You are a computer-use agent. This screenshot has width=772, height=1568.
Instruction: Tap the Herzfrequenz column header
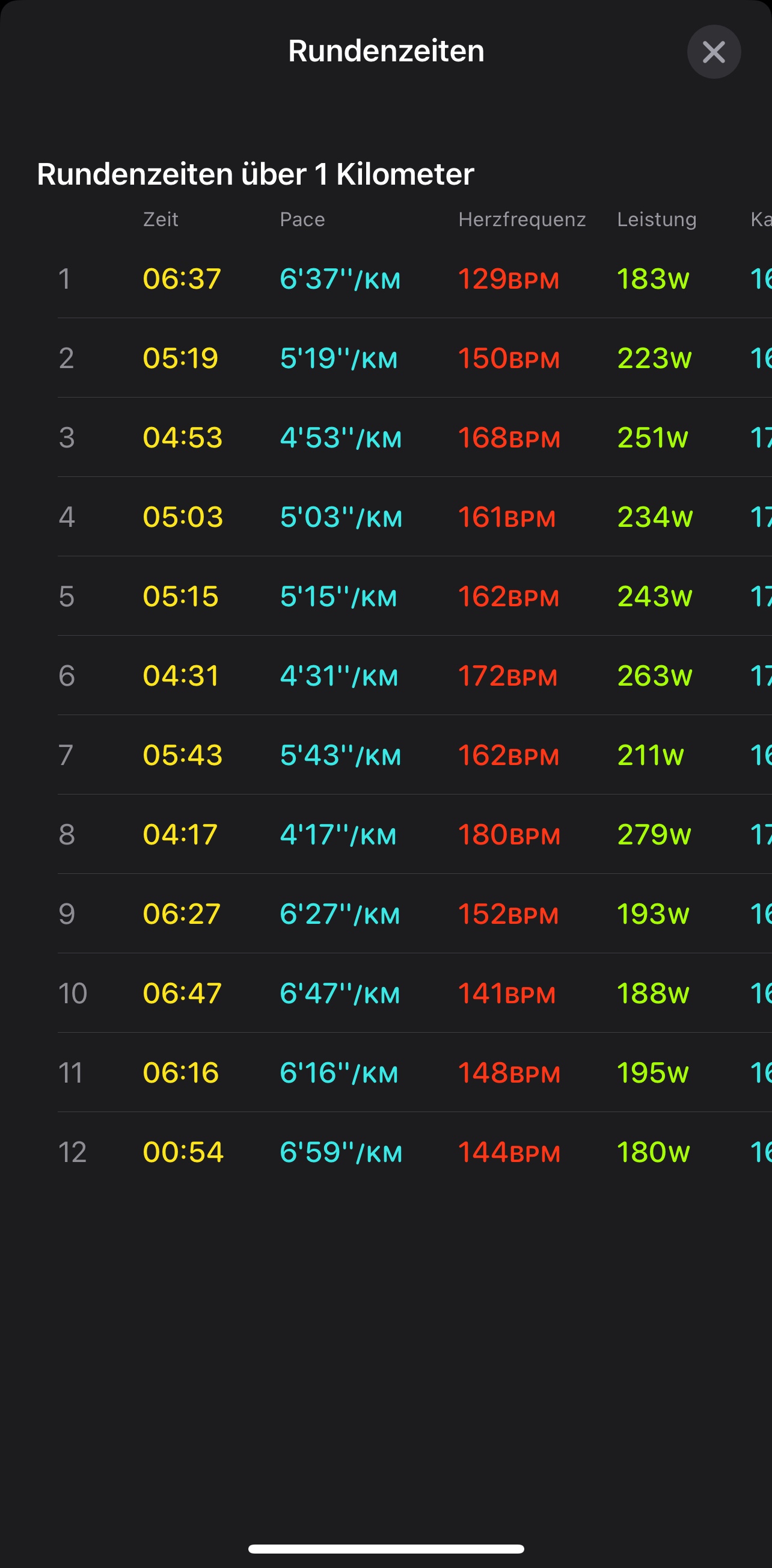click(x=522, y=219)
